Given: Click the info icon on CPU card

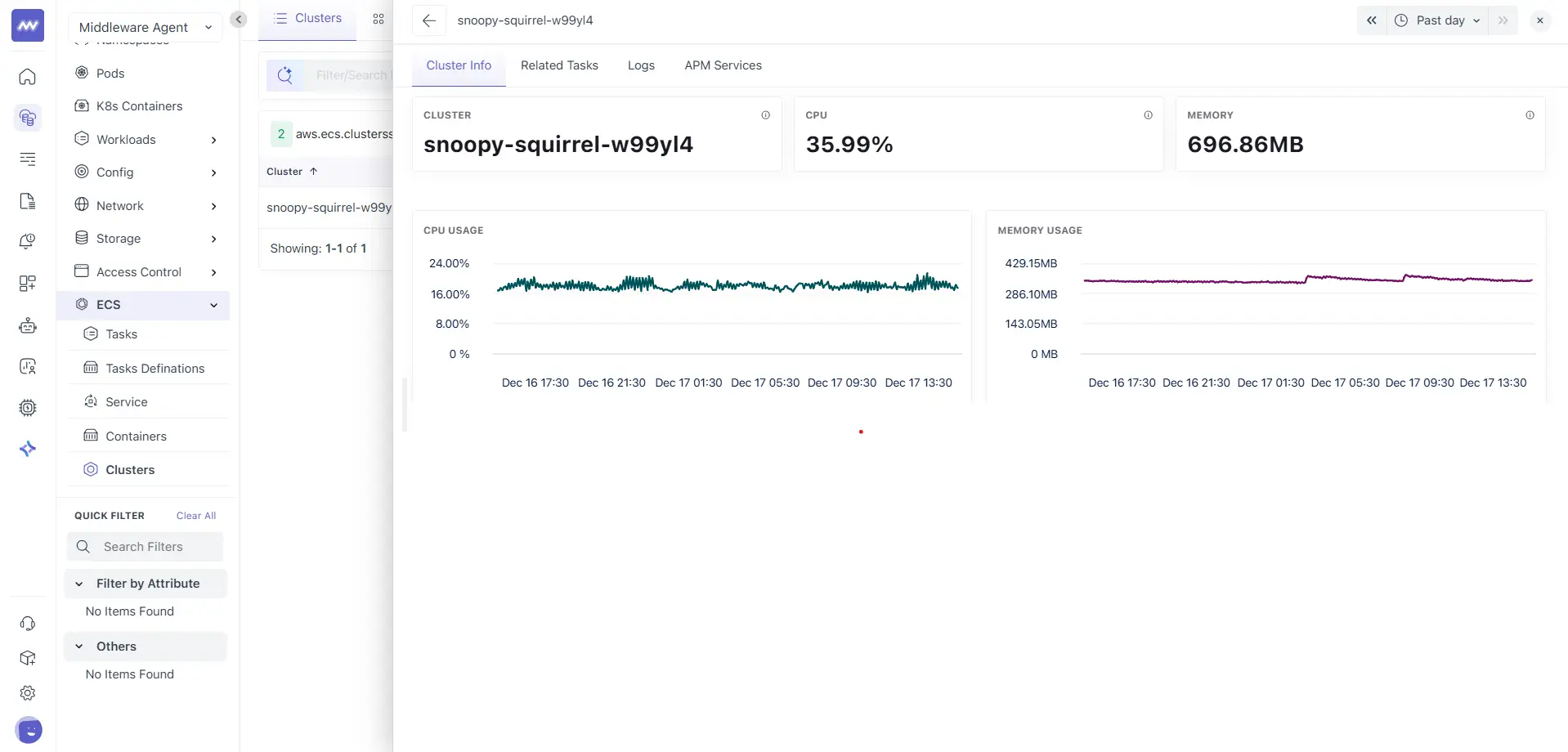Looking at the screenshot, I should [x=1148, y=115].
